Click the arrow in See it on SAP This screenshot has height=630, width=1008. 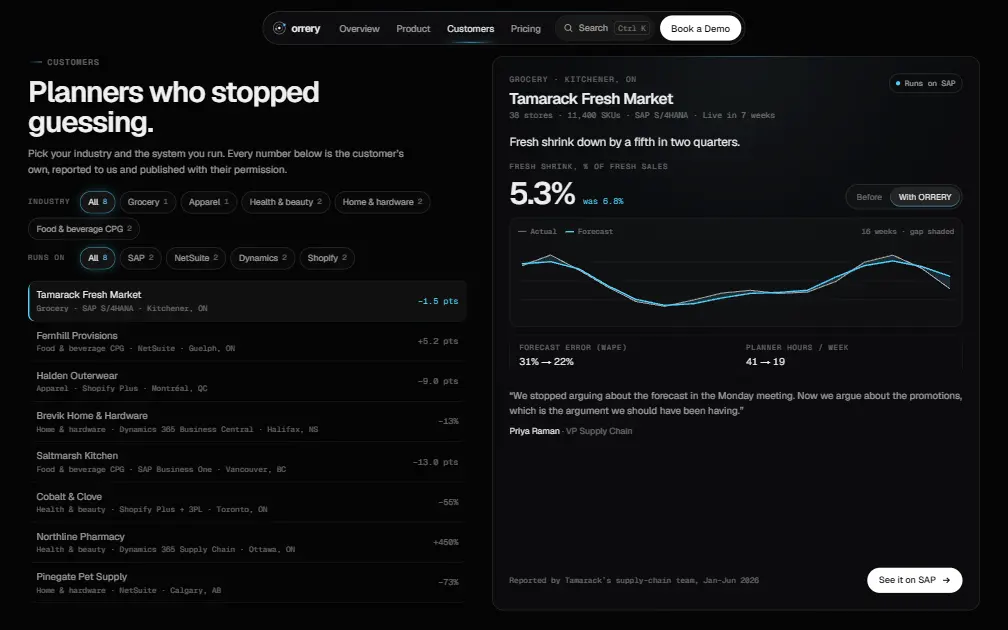click(x=946, y=580)
